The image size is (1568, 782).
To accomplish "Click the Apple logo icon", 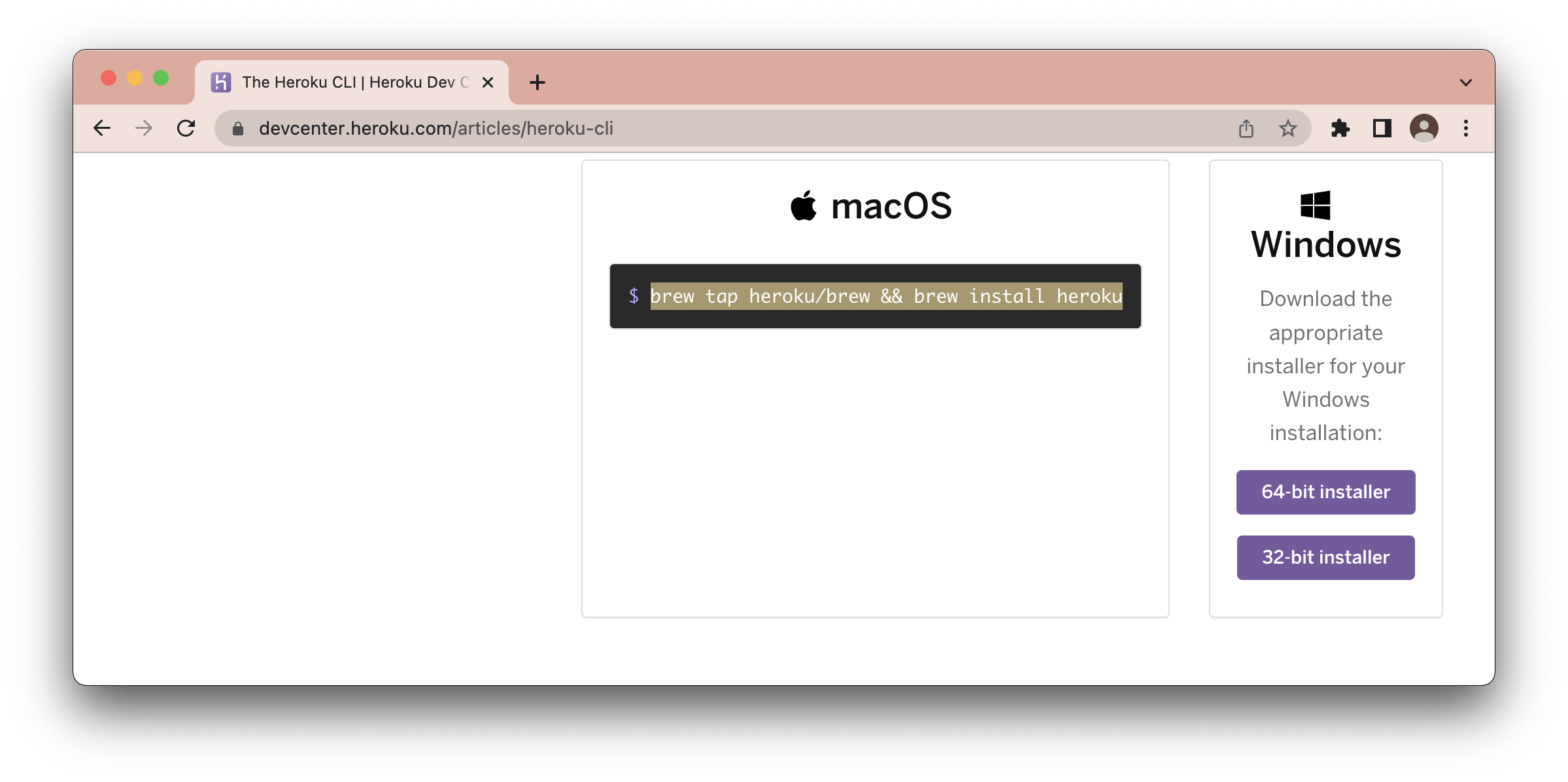I will pos(804,206).
